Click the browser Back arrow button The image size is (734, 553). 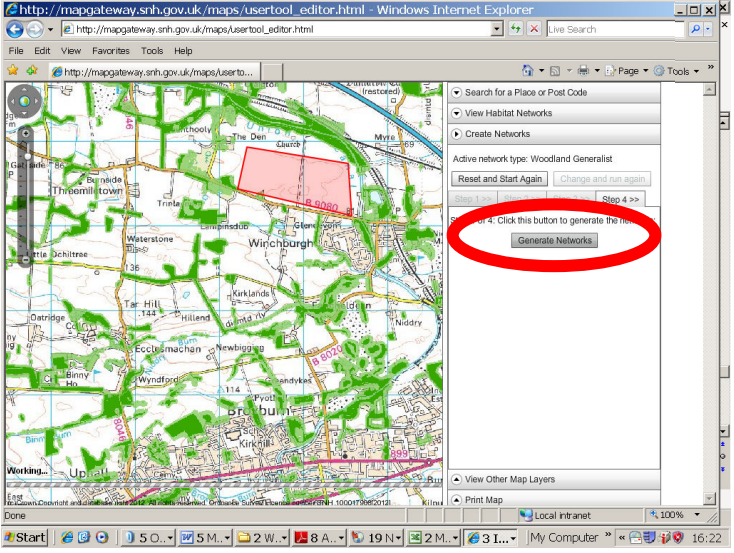pyautogui.click(x=15, y=29)
